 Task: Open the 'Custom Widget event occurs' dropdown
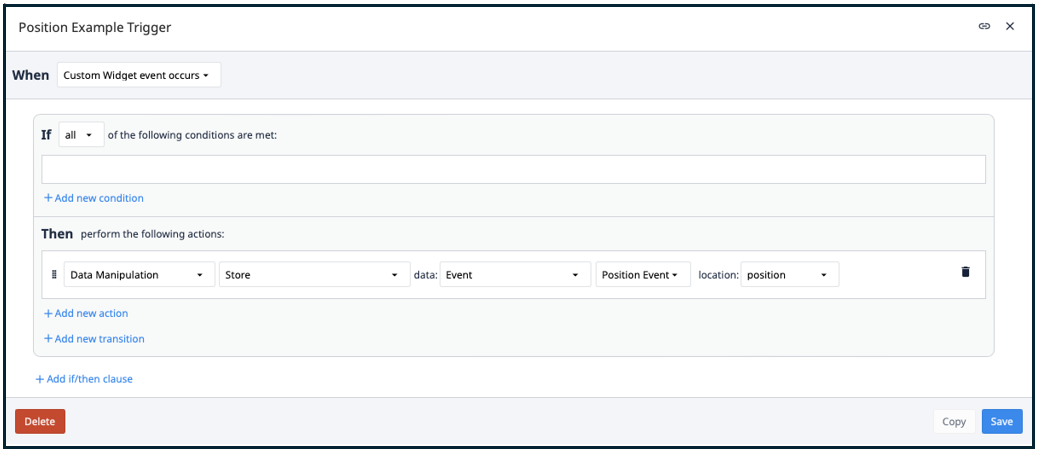click(138, 75)
